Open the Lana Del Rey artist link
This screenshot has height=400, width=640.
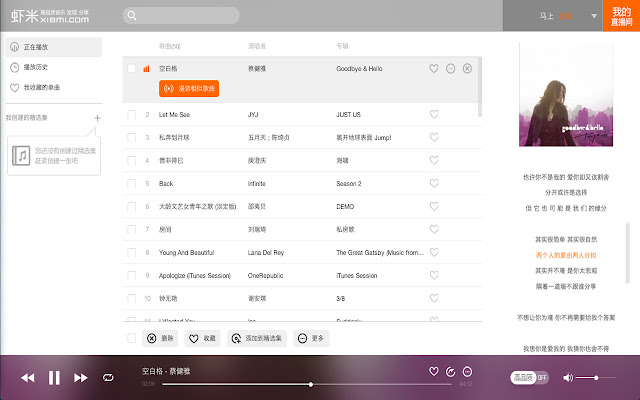[266, 253]
